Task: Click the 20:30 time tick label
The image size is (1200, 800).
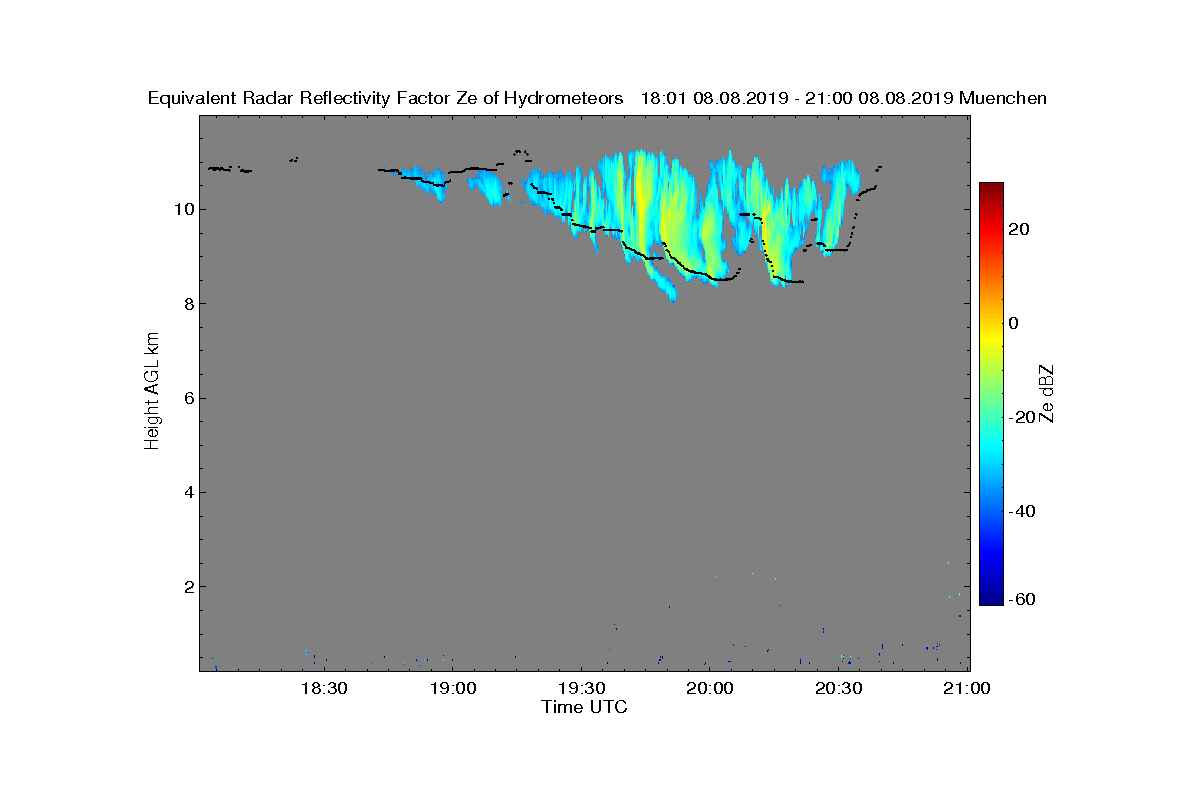Action: tap(839, 688)
